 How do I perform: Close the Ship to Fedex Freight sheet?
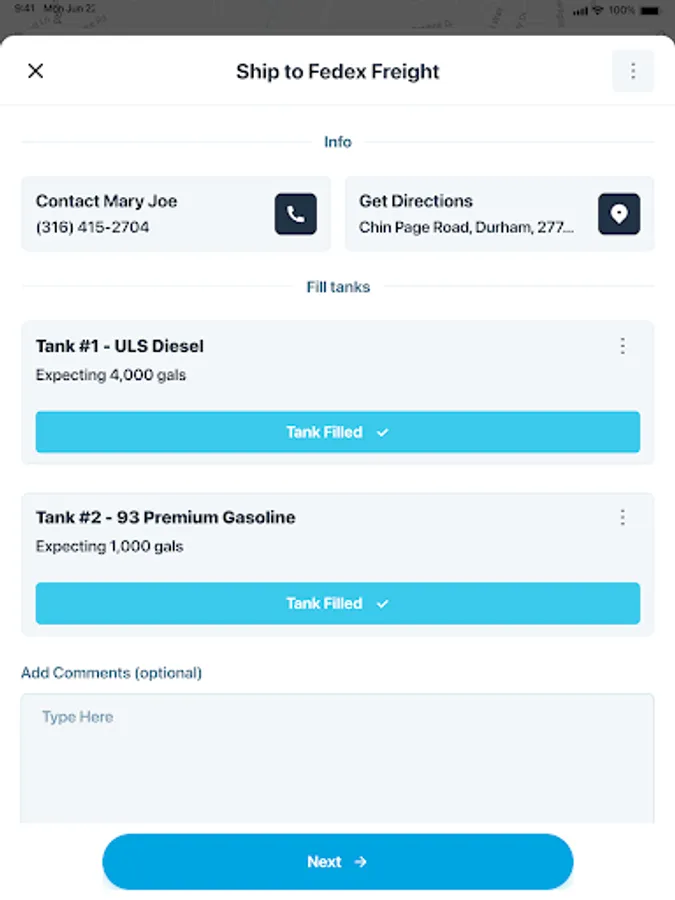(x=36, y=71)
